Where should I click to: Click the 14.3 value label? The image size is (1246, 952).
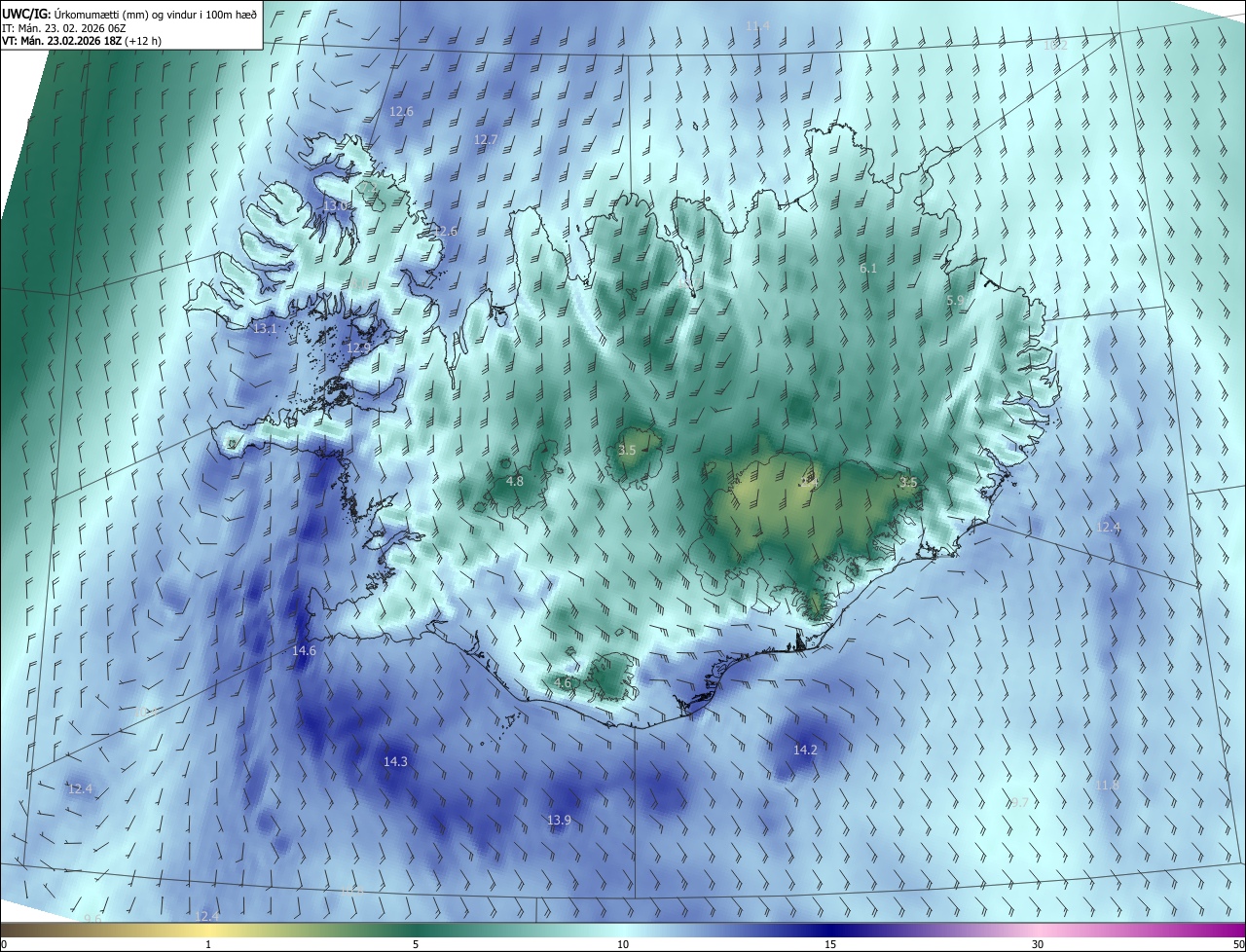(395, 761)
